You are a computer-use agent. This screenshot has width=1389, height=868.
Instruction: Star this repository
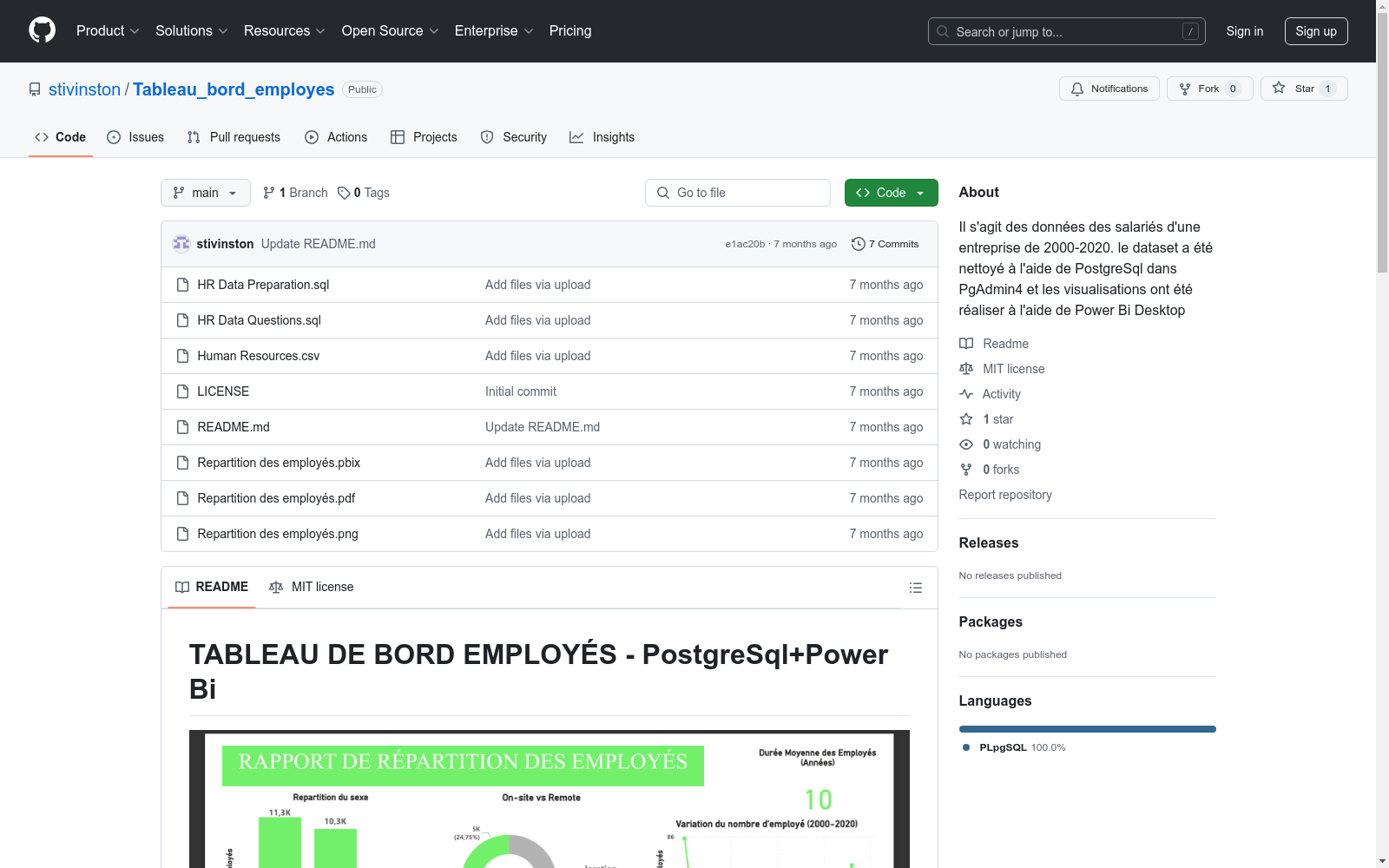click(1304, 89)
